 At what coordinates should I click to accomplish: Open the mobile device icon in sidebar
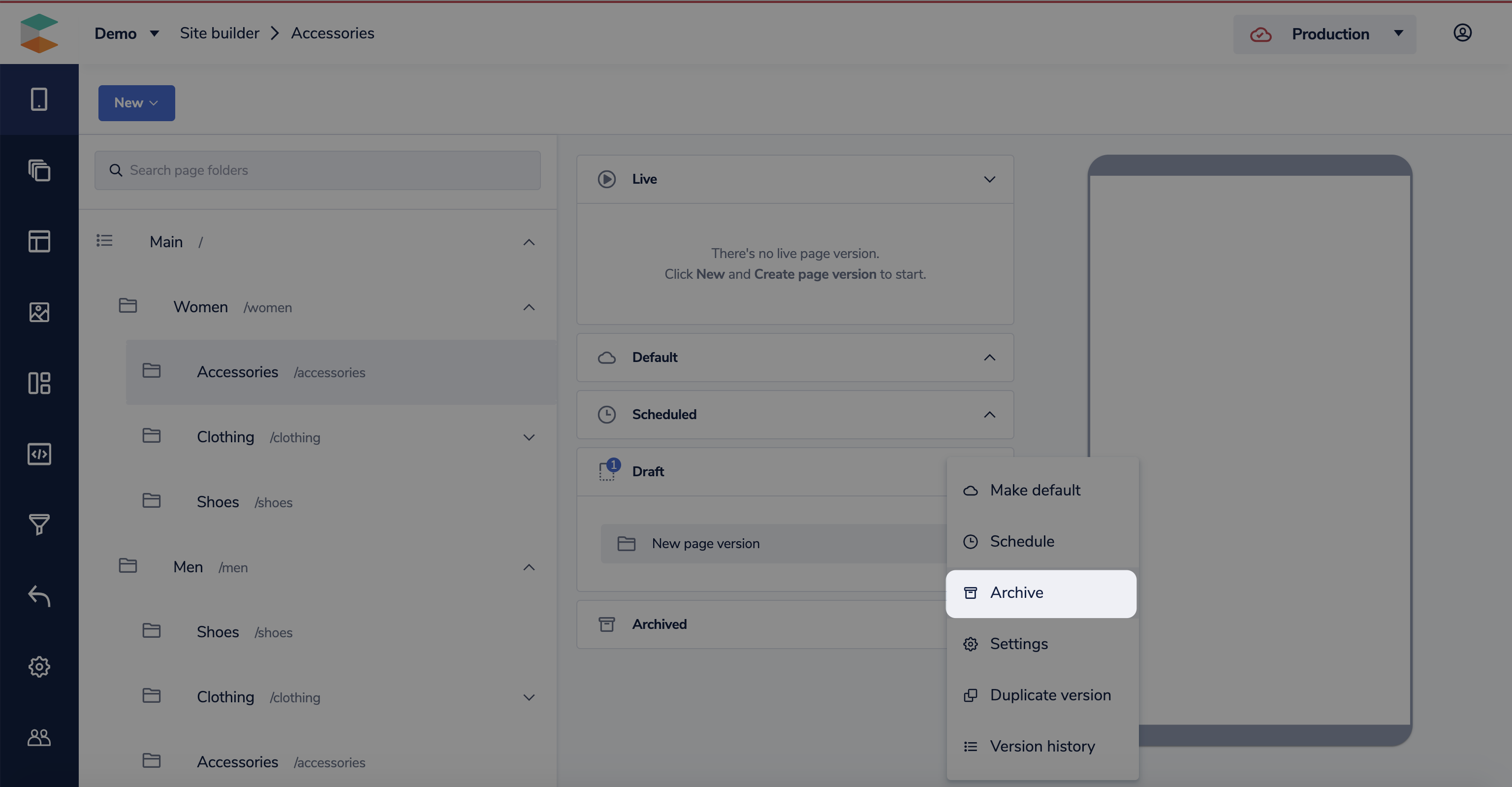(x=39, y=99)
